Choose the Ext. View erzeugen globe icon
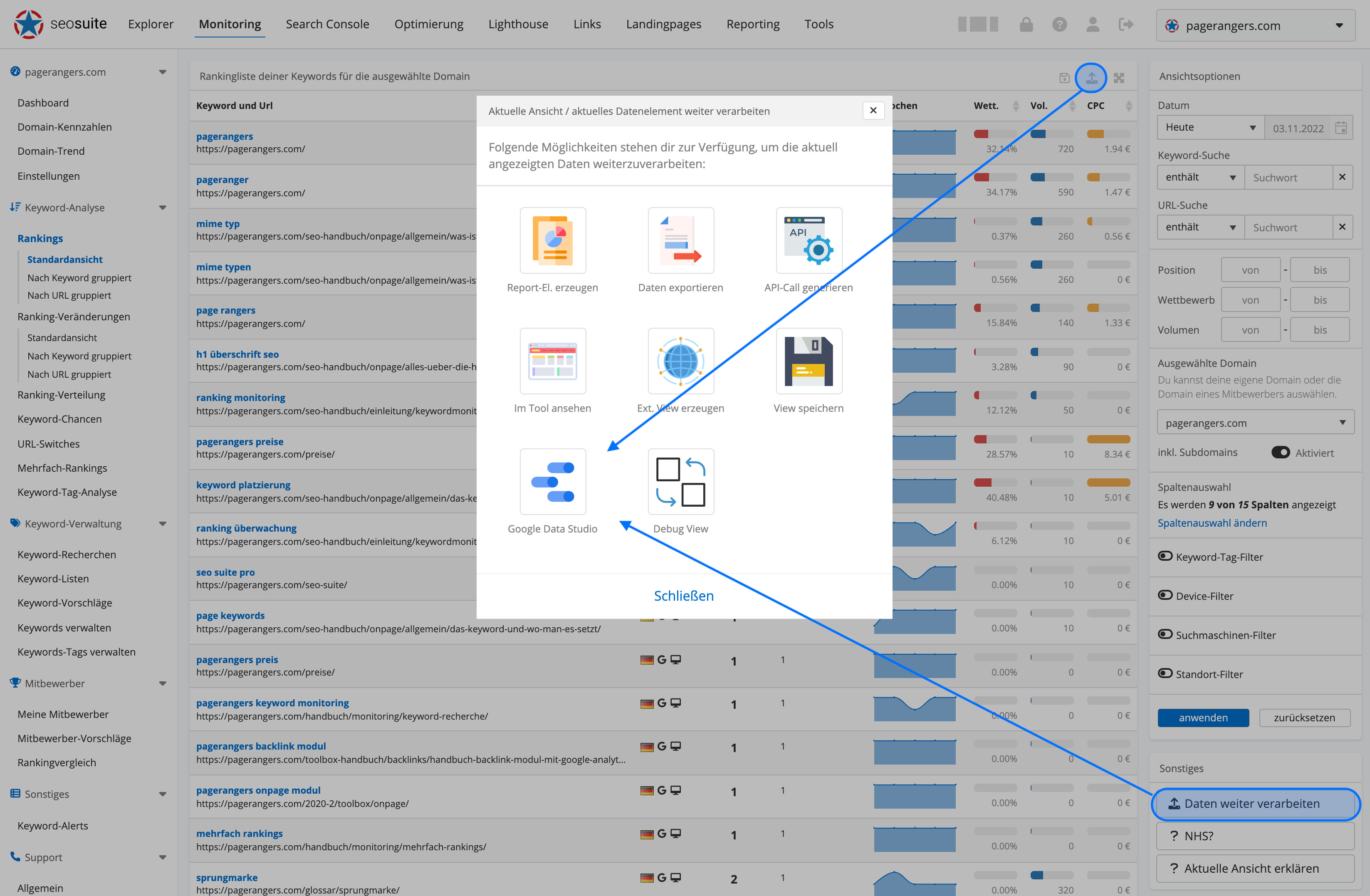The height and width of the screenshot is (896, 1370). [681, 361]
